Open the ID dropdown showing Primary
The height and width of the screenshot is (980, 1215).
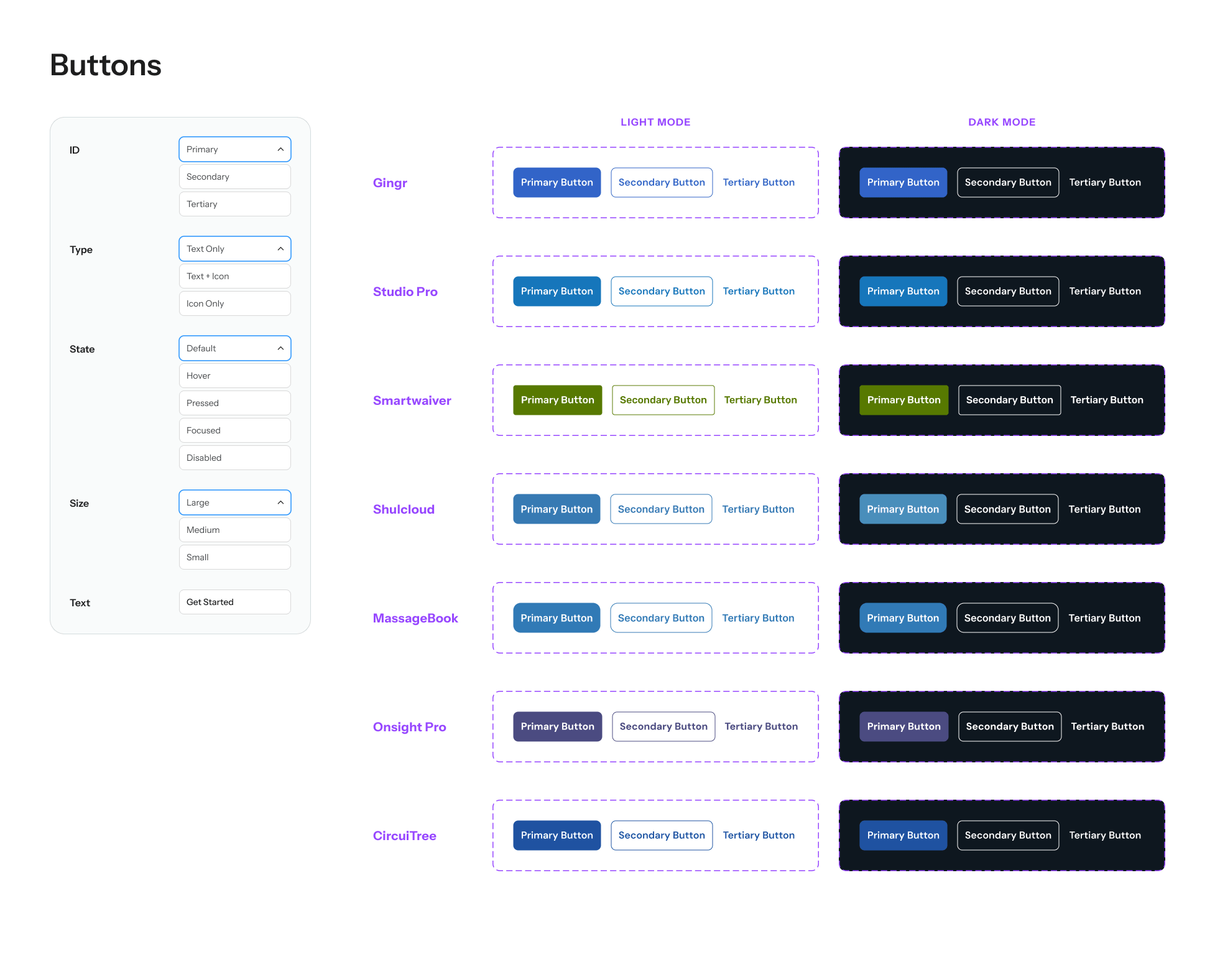point(235,149)
